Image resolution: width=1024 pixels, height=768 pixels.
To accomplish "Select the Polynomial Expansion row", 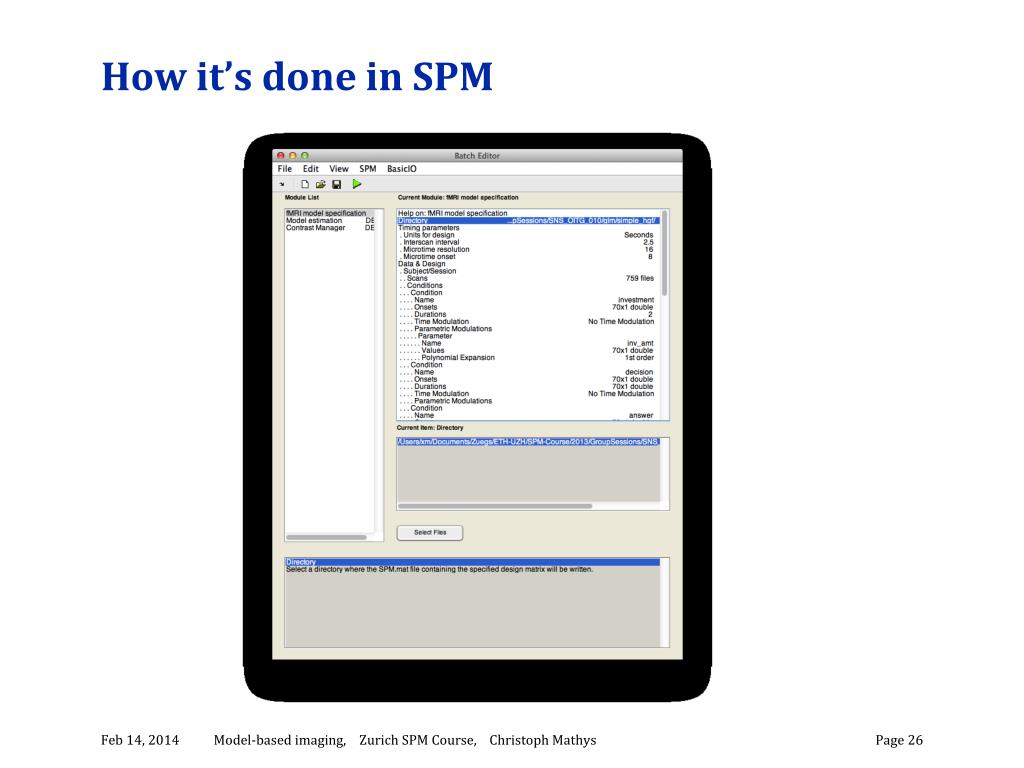I will point(528,358).
